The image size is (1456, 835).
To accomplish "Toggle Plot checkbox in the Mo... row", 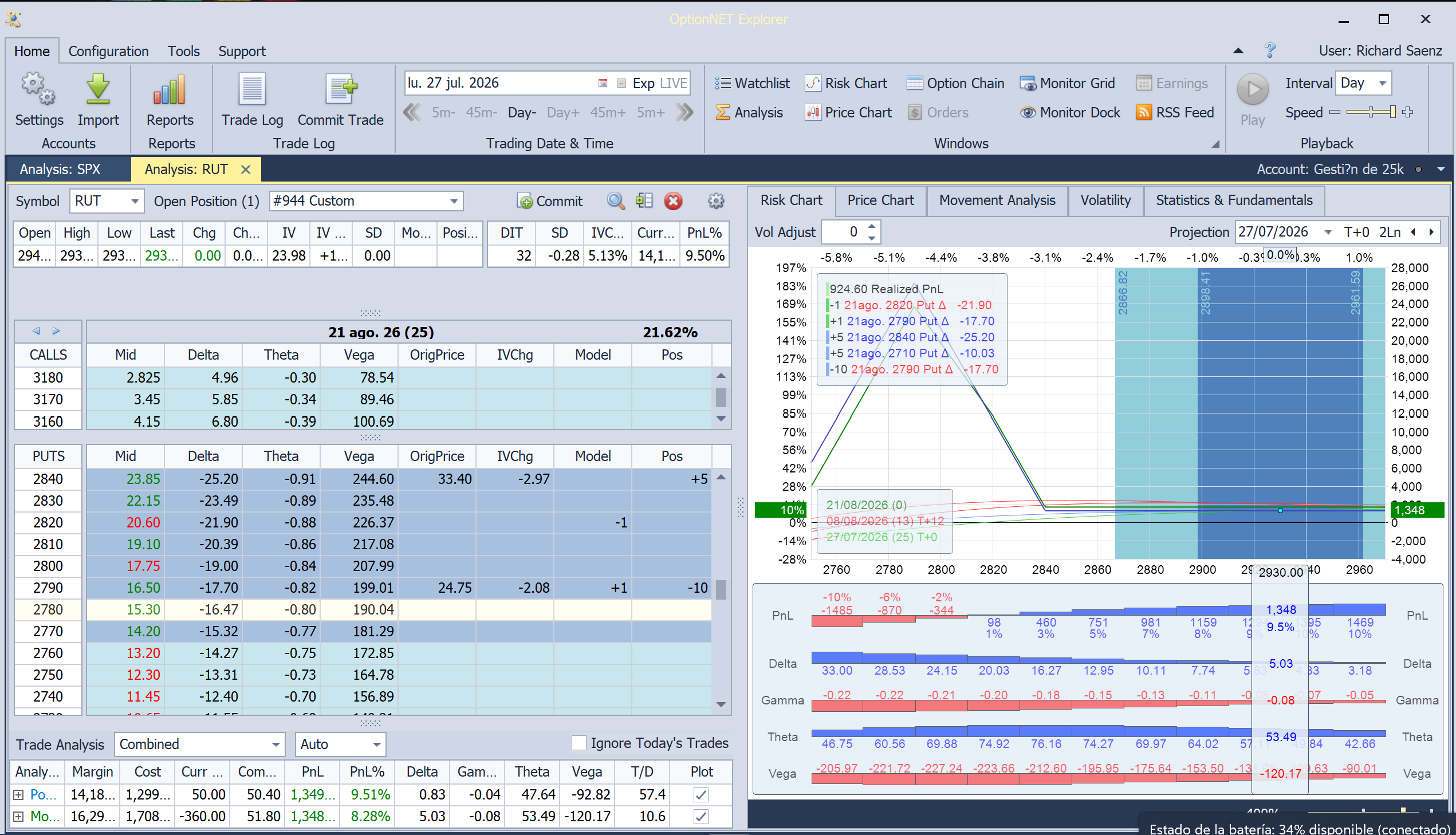I will click(x=701, y=817).
